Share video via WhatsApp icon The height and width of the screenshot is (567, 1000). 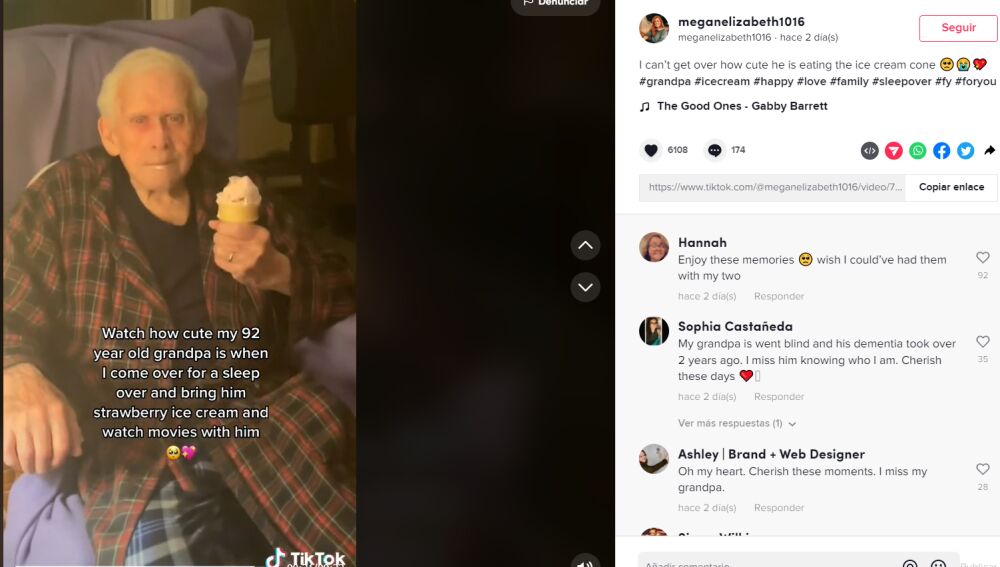pyautogui.click(x=918, y=151)
